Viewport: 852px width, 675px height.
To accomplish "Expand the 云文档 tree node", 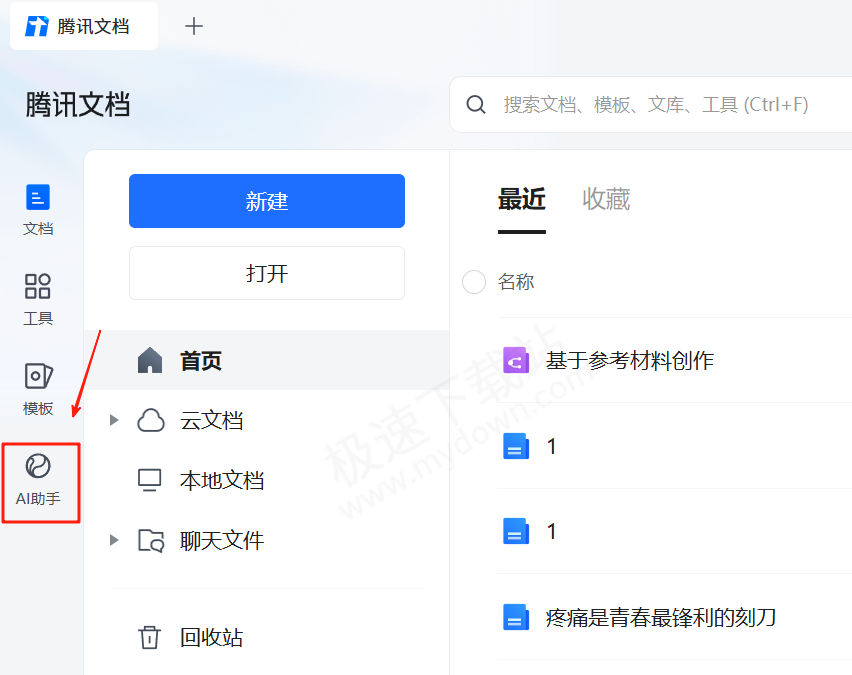I will [113, 420].
